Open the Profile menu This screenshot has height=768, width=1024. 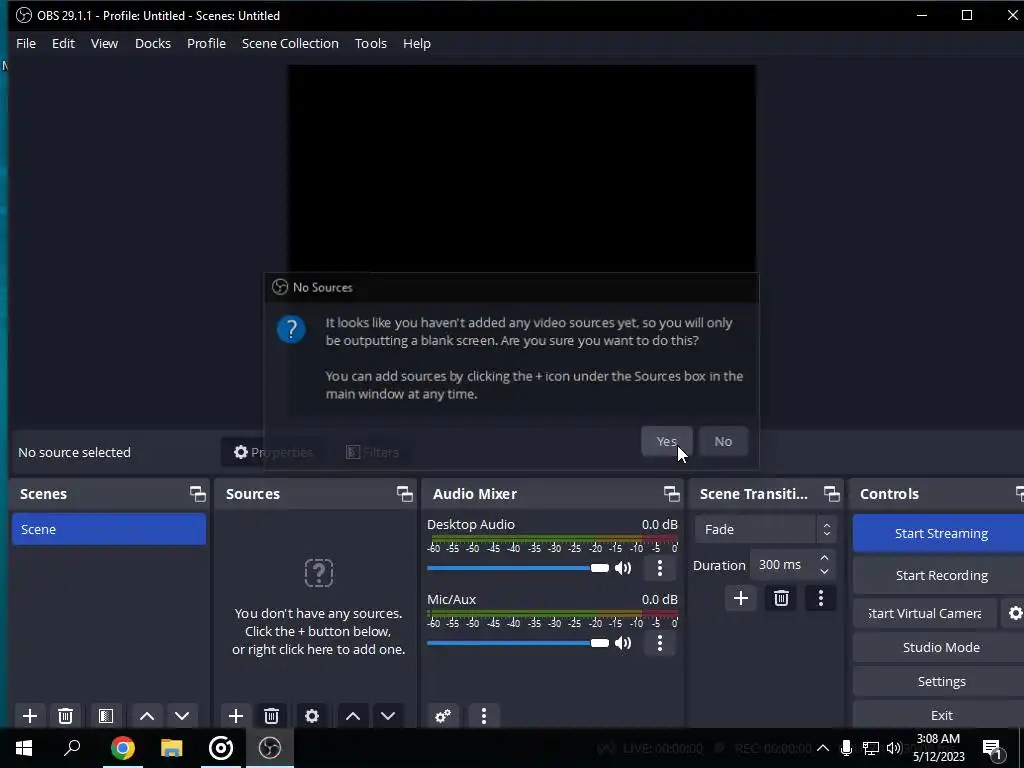[206, 43]
